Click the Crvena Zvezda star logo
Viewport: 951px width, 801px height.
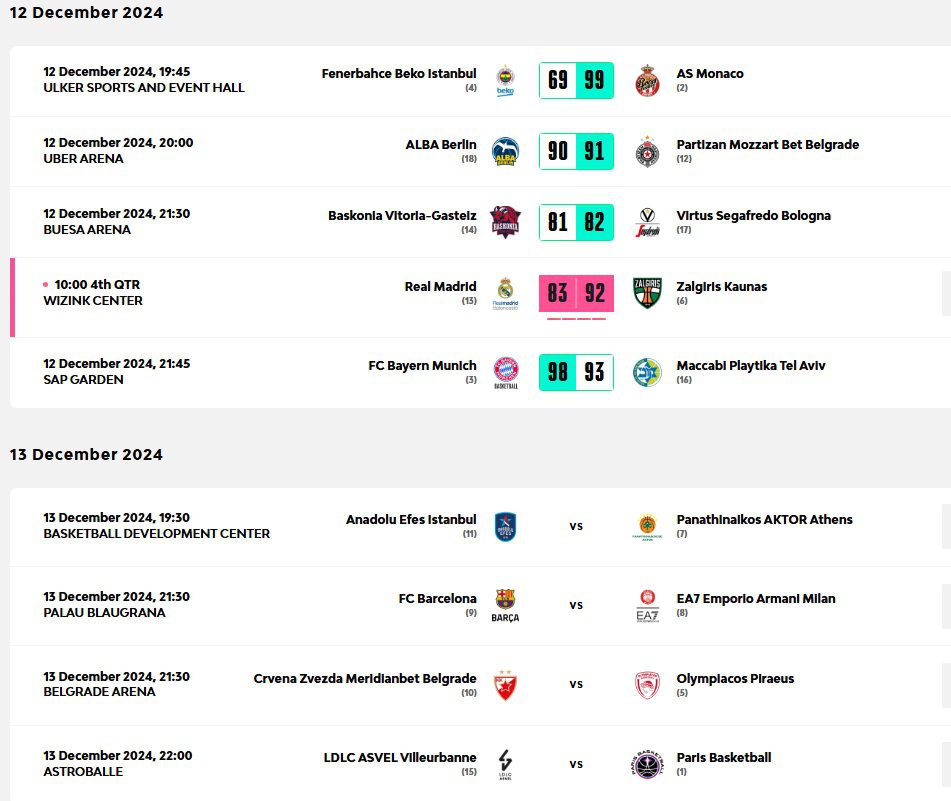click(505, 685)
